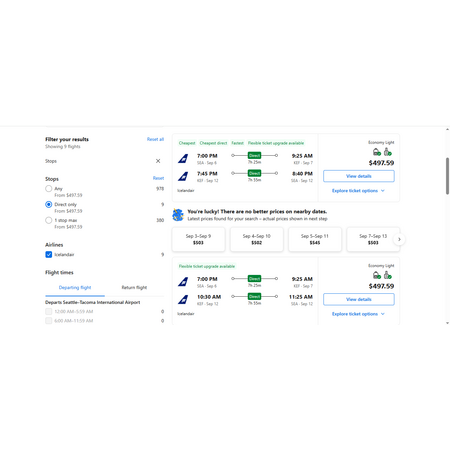Click the X icon beside Stops filter

coord(158,161)
